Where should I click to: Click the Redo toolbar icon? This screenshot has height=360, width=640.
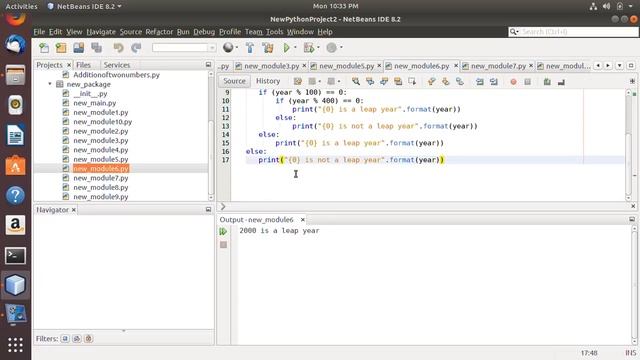(x=136, y=48)
